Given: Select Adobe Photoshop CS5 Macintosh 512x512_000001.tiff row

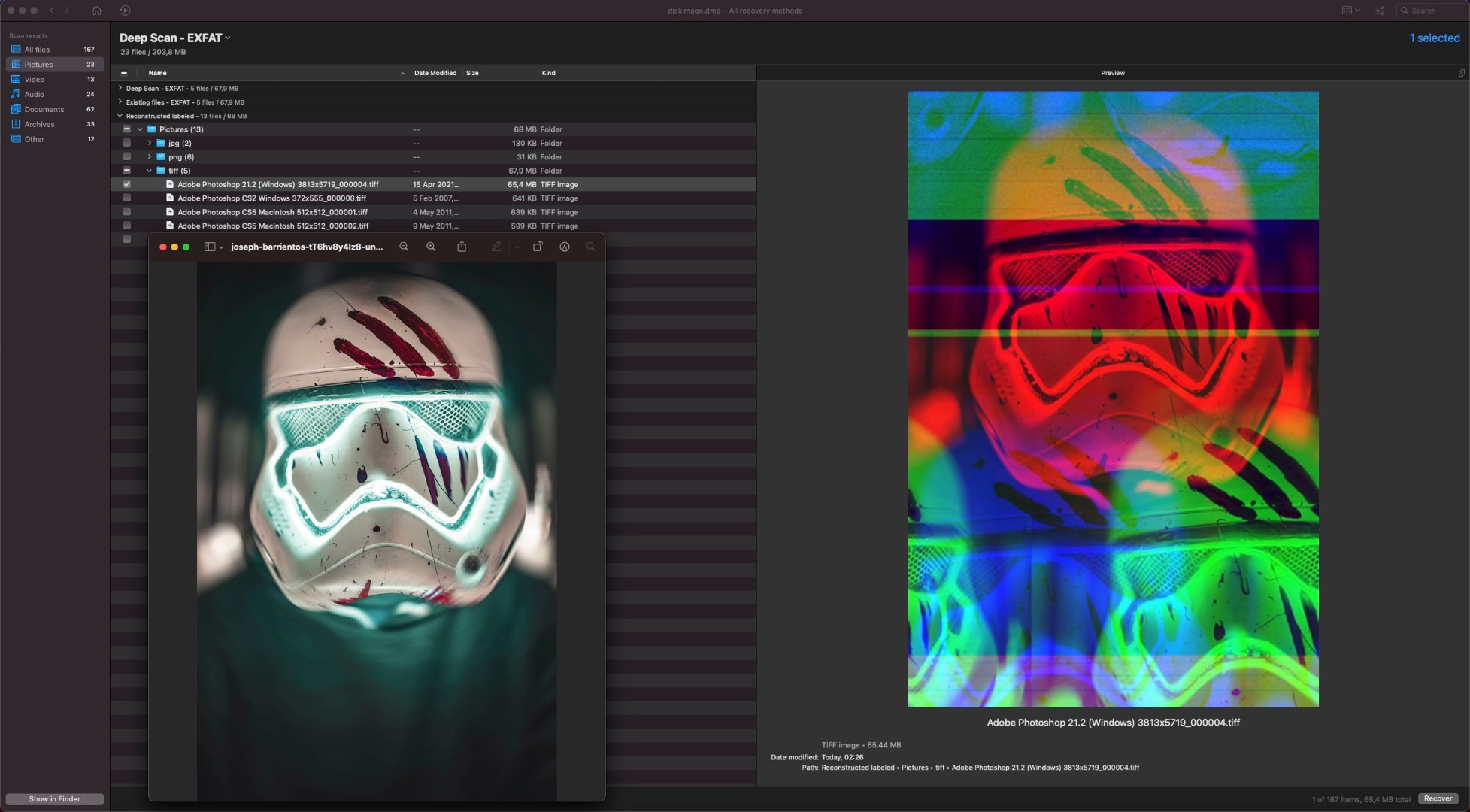Looking at the screenshot, I should click(433, 212).
